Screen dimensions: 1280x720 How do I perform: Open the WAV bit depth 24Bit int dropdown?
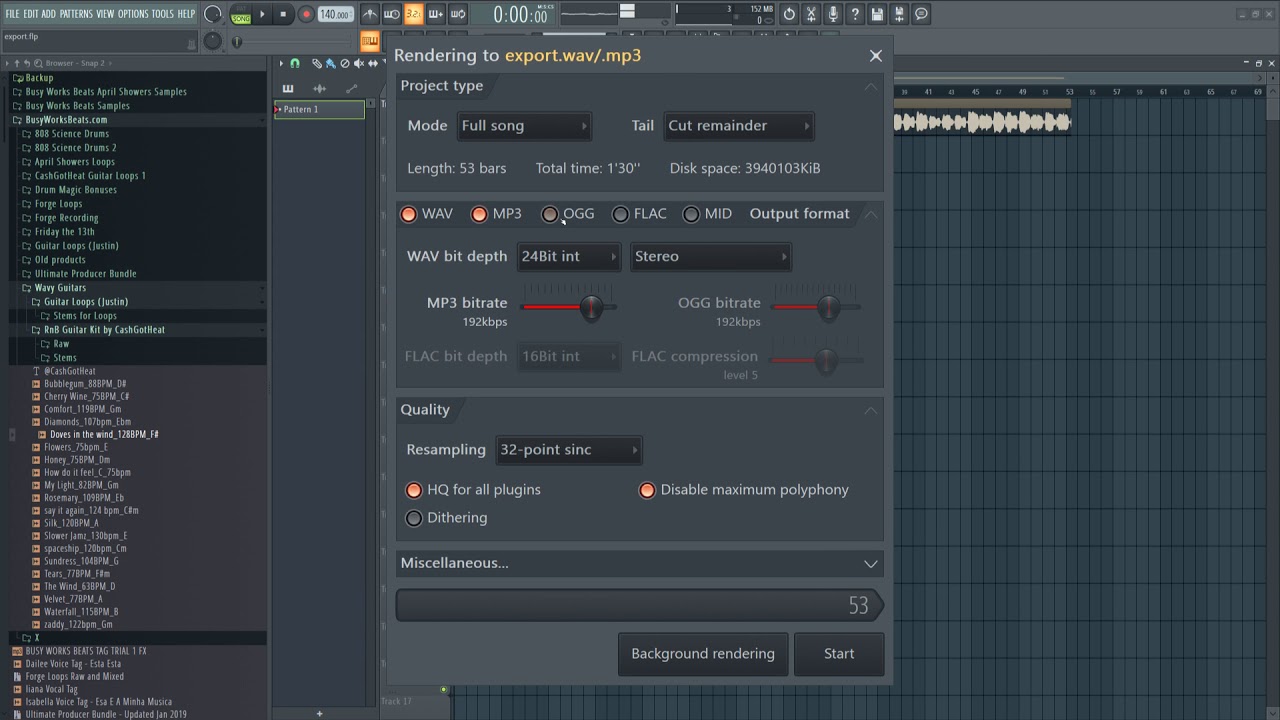pyautogui.click(x=568, y=257)
